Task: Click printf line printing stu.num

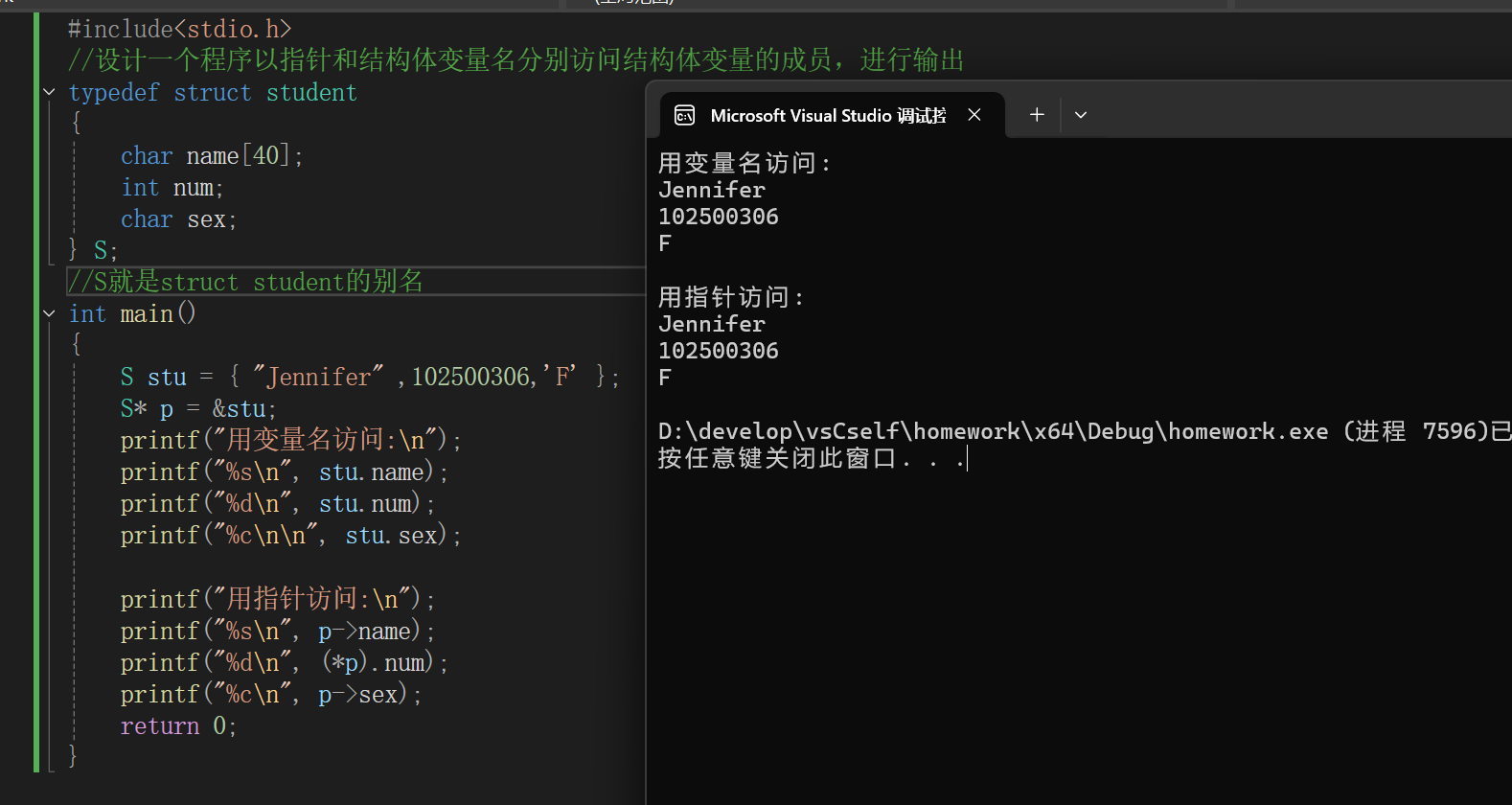Action: click(x=278, y=504)
